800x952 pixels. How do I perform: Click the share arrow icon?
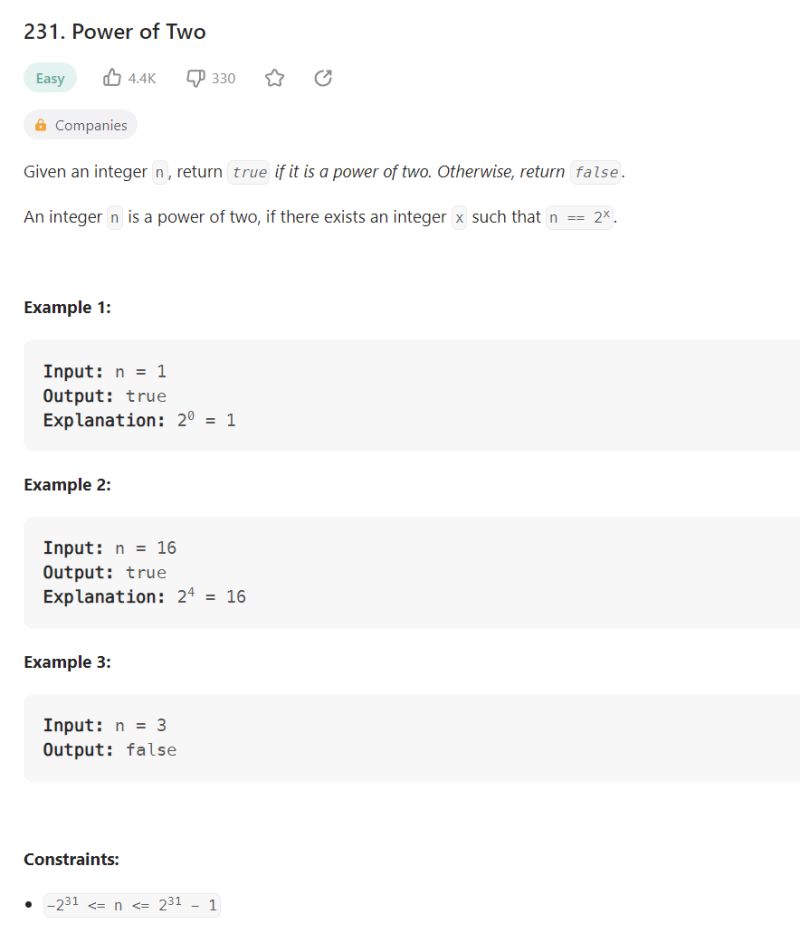(x=323, y=78)
